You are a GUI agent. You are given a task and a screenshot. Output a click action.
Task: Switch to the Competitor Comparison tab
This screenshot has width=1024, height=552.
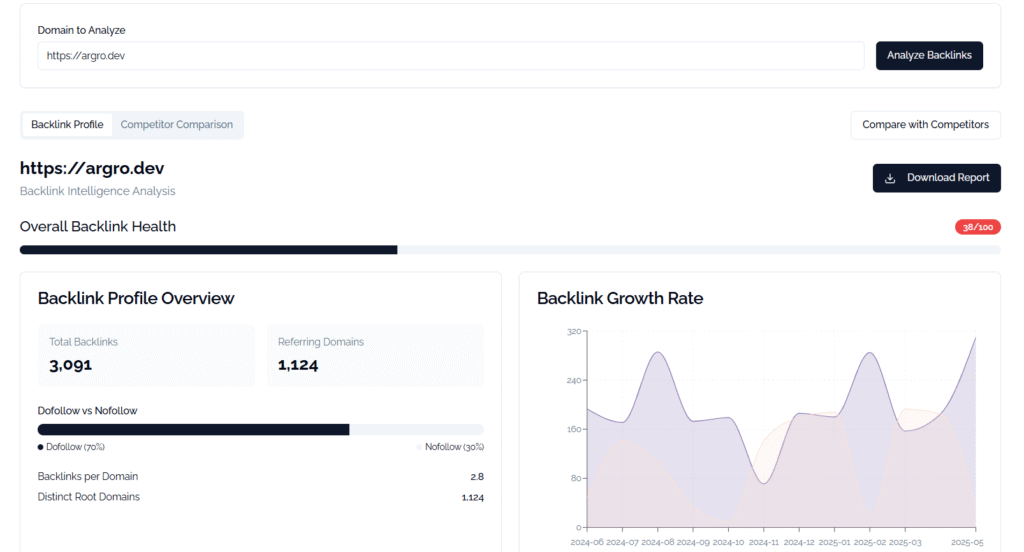176,125
